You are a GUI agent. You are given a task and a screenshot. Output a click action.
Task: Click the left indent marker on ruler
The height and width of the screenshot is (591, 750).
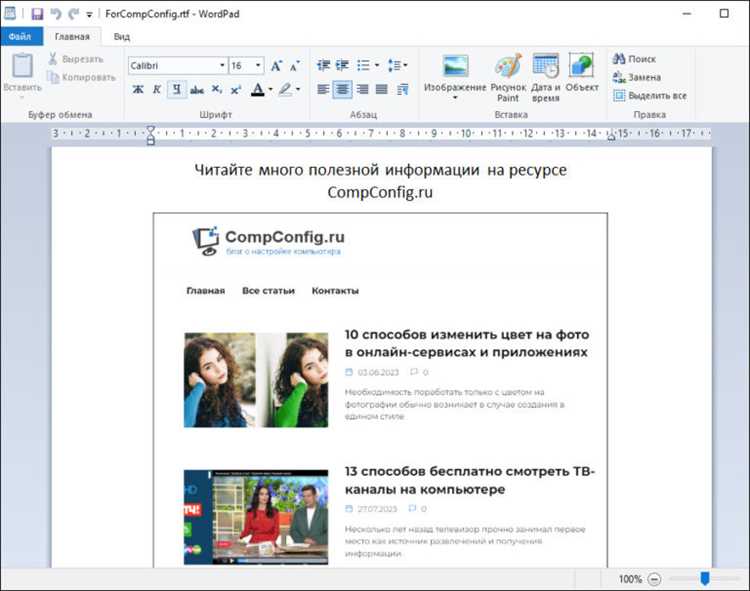coord(151,135)
